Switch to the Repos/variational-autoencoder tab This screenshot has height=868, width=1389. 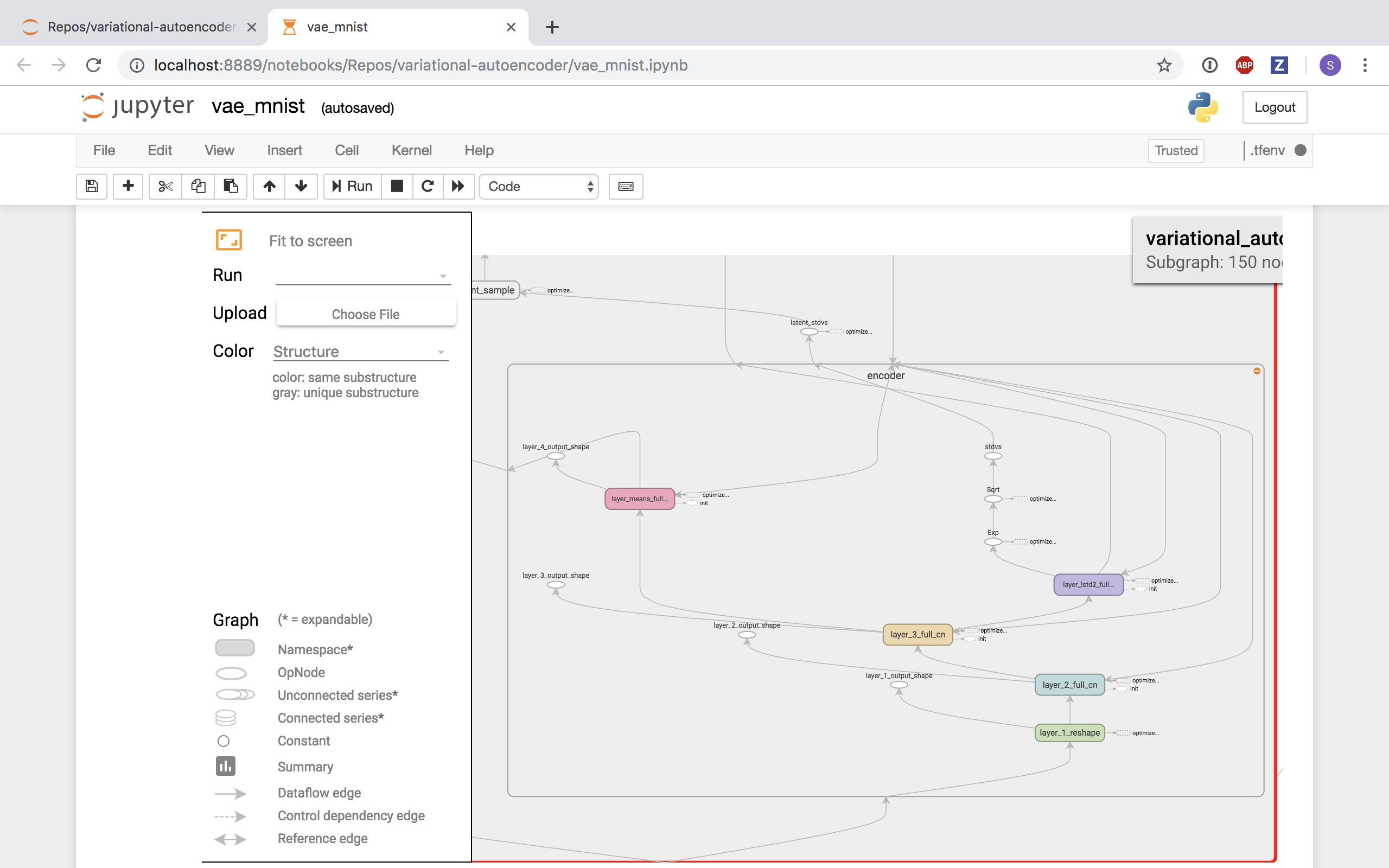[x=141, y=27]
